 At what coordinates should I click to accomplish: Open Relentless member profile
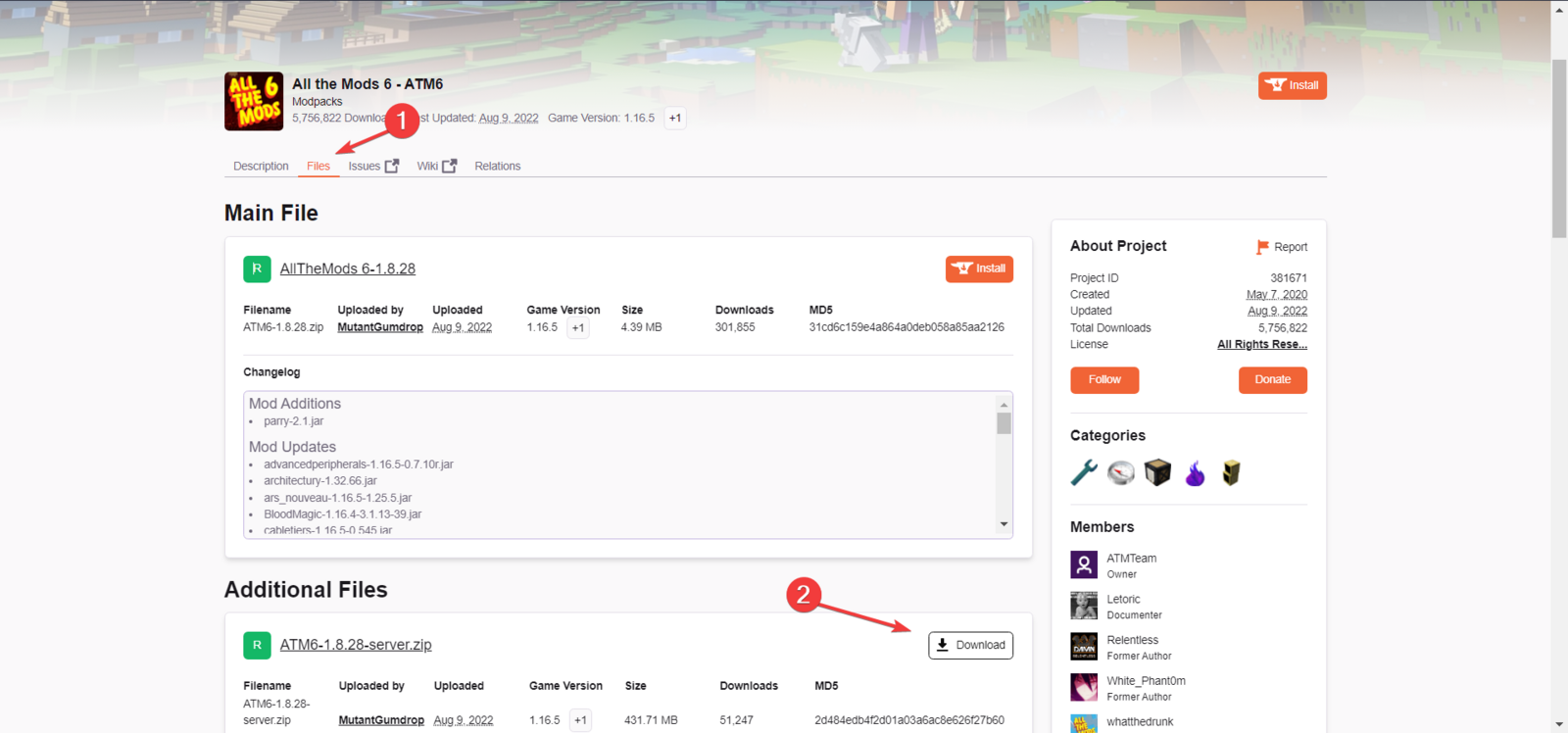(x=1133, y=641)
